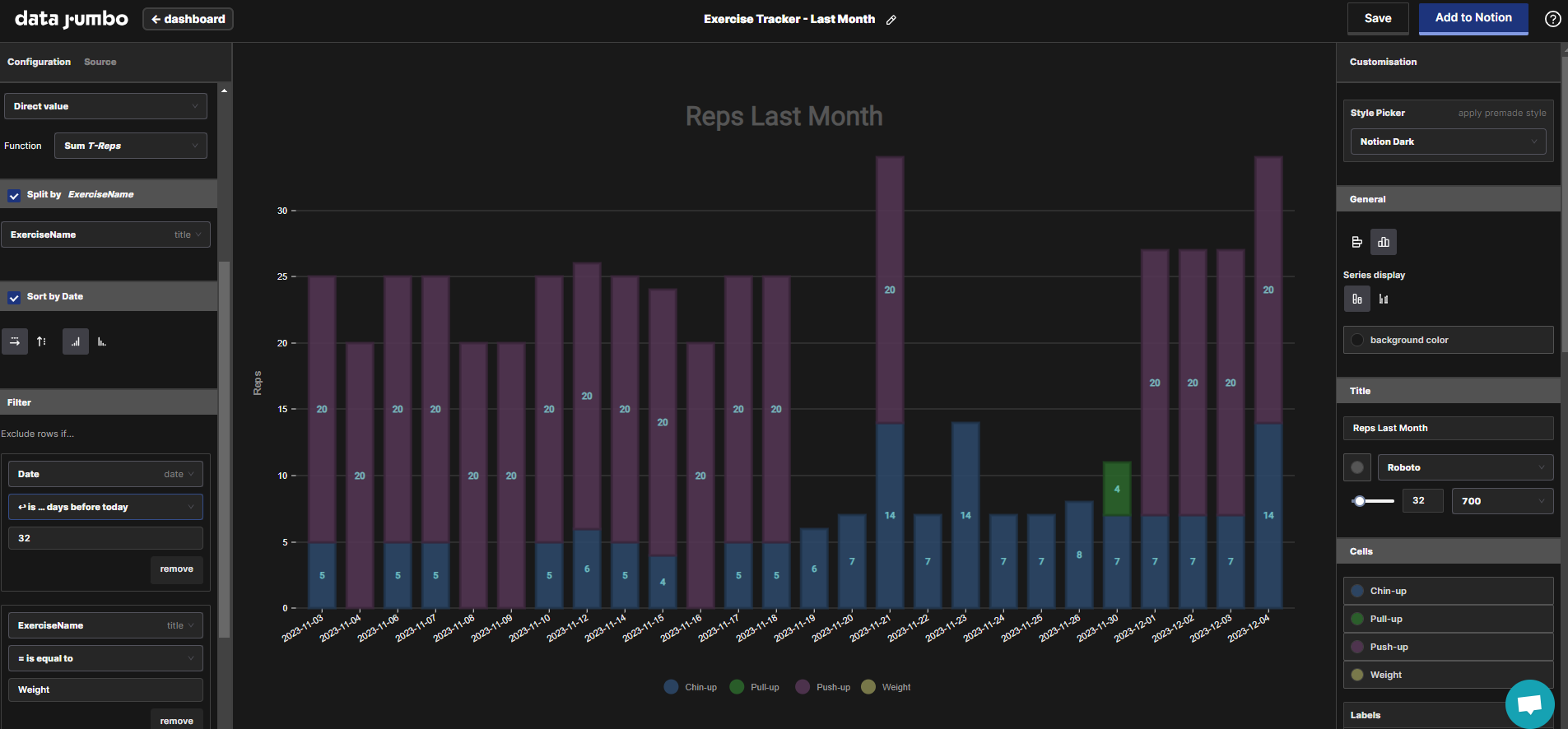Viewport: 1568px width, 729px height.
Task: Choose stacked series display icon
Action: 1357,299
